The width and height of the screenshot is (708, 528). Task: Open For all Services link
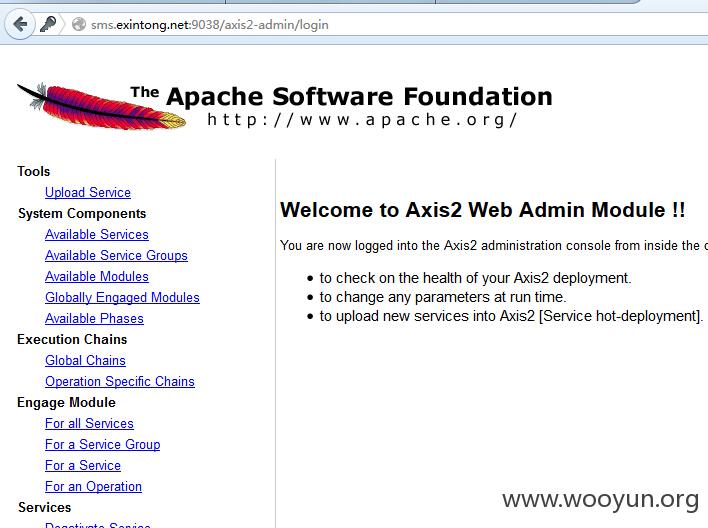click(x=89, y=424)
